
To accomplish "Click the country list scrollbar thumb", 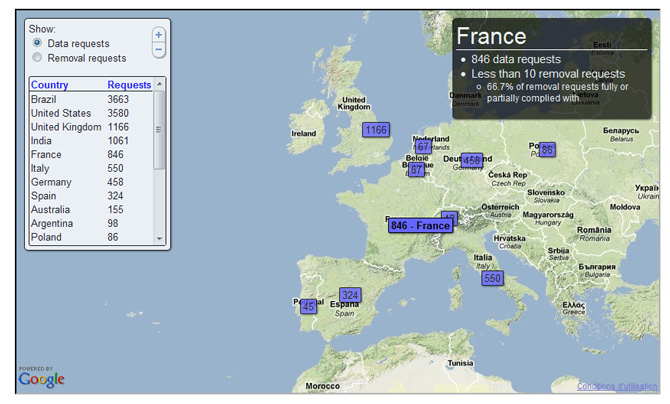I will click(159, 130).
